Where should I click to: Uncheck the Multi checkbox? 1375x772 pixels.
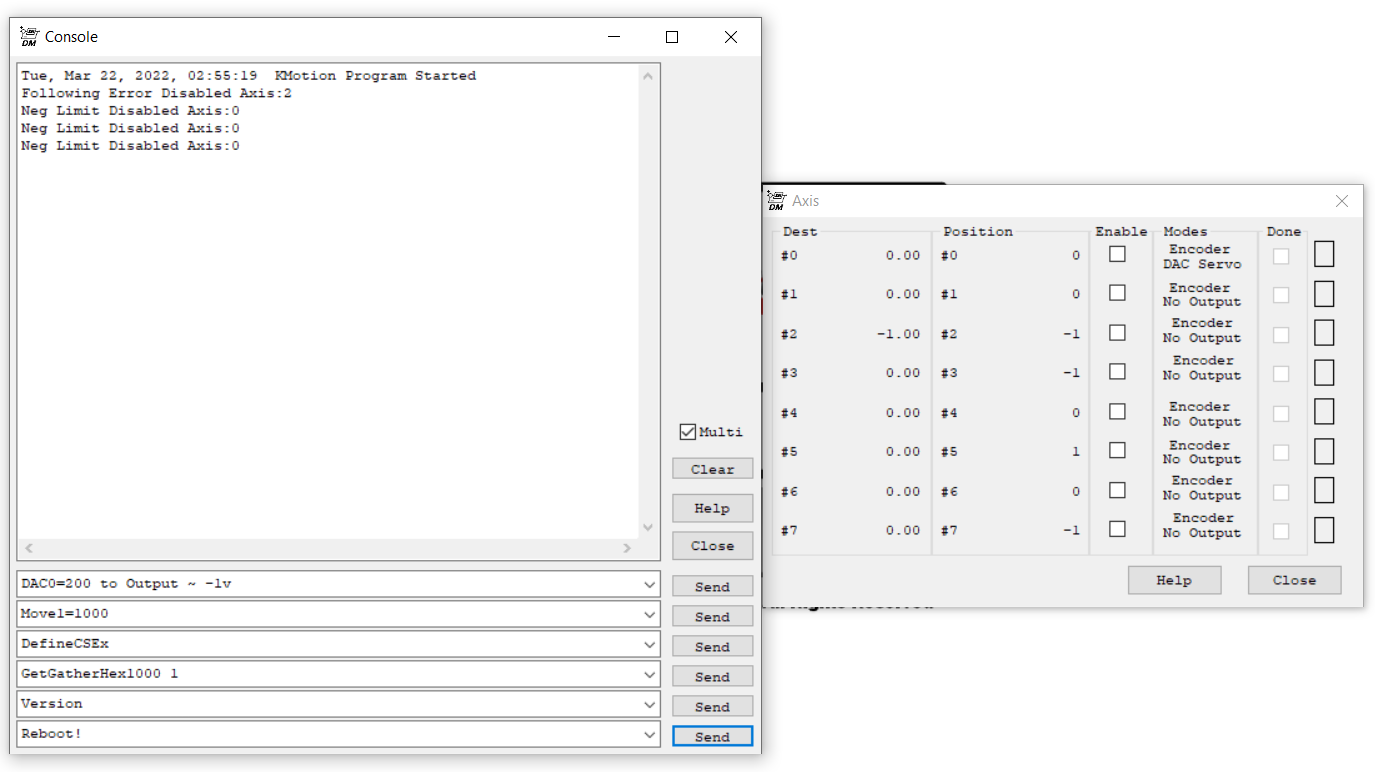[x=687, y=432]
